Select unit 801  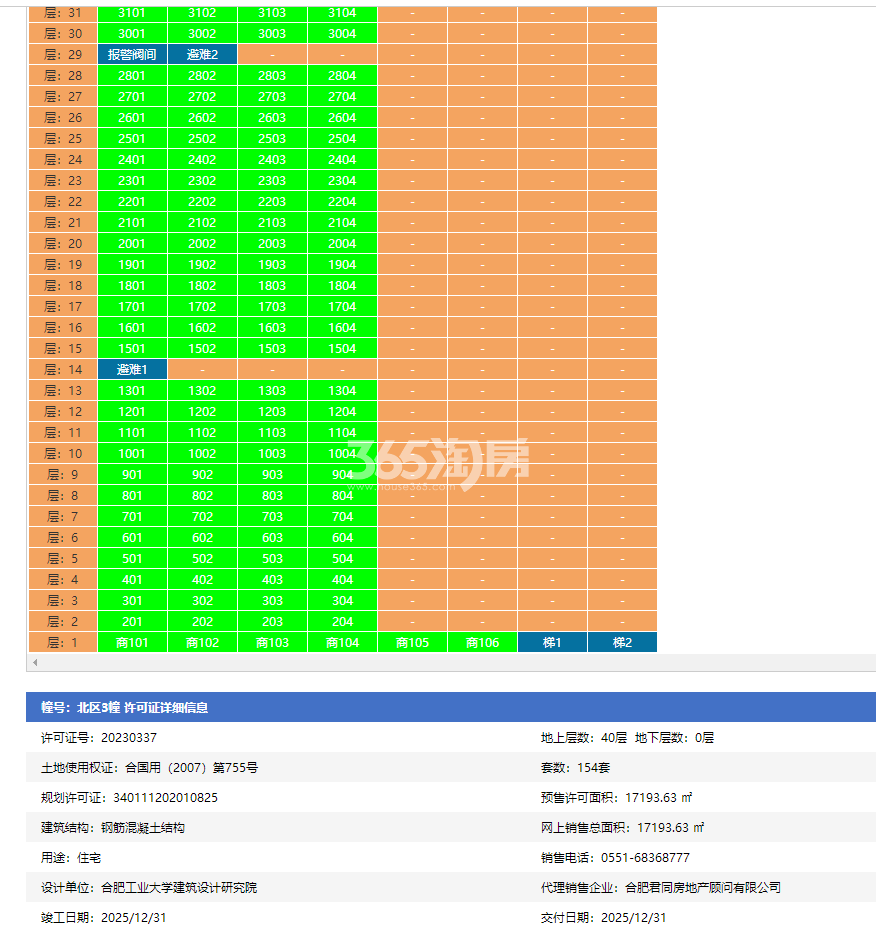click(x=132, y=496)
